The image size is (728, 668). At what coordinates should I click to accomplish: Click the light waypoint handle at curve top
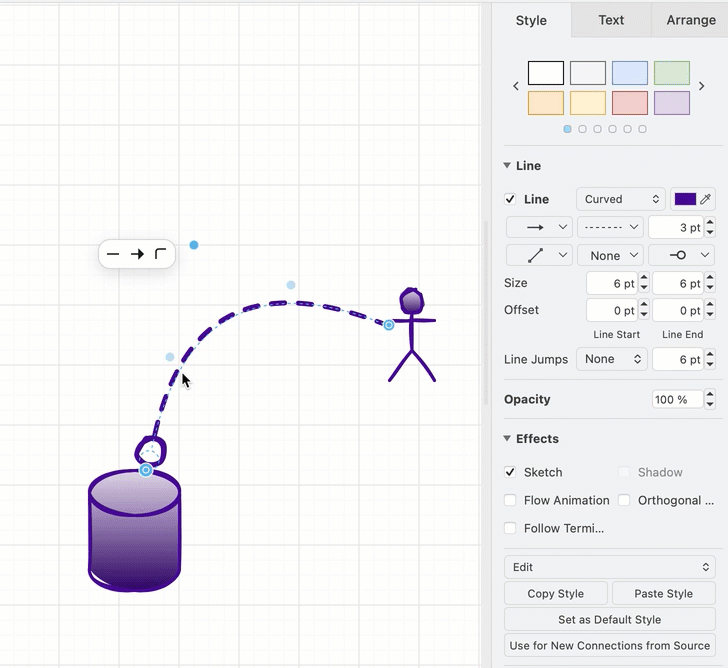(x=291, y=285)
